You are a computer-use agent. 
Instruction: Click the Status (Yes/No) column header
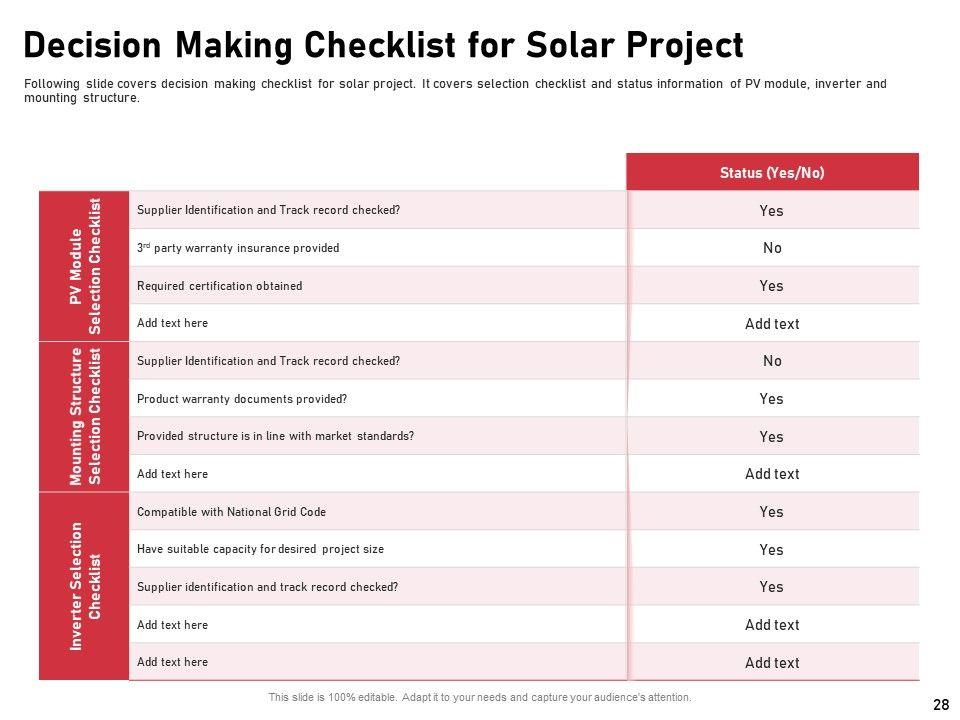coord(772,172)
